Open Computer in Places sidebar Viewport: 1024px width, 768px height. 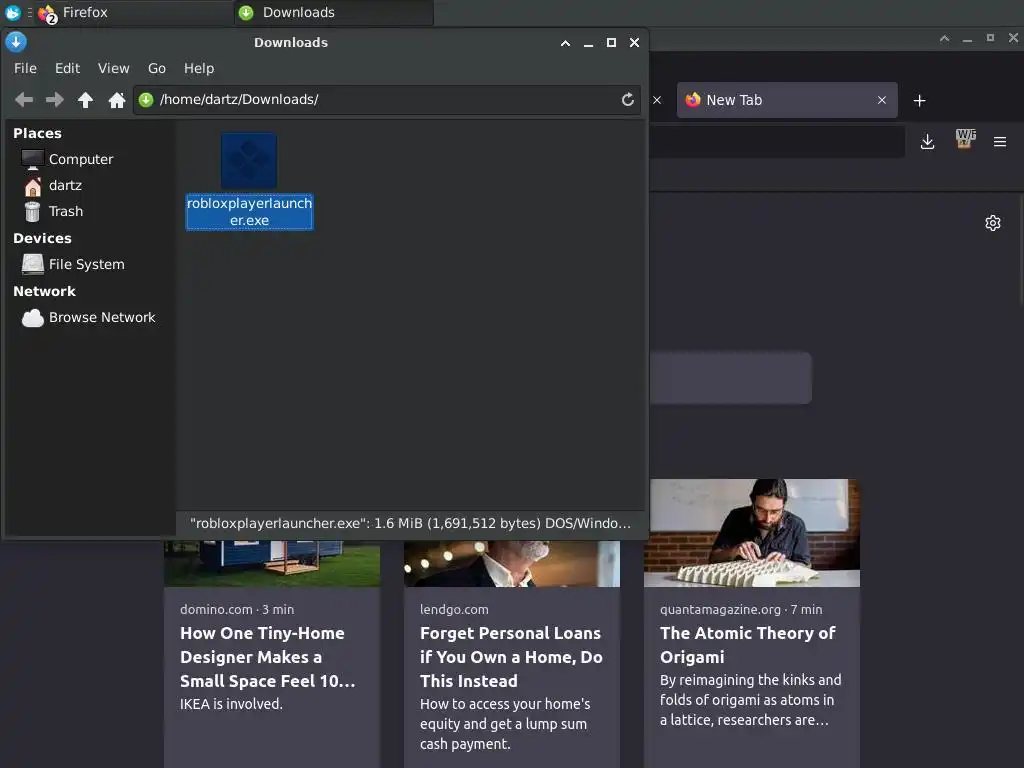pyautogui.click(x=67, y=159)
